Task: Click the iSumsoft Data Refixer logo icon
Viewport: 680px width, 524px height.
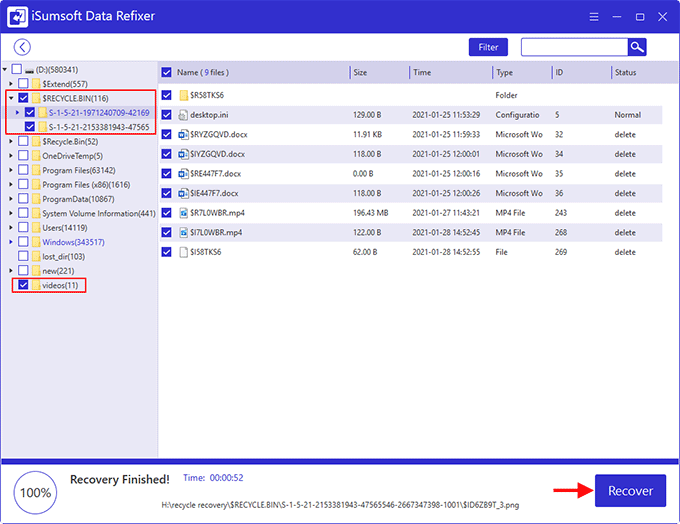Action: pos(17,16)
